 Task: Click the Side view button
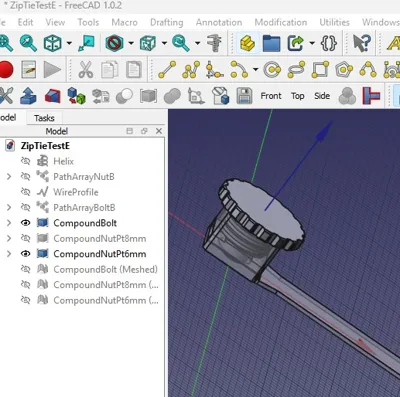322,96
